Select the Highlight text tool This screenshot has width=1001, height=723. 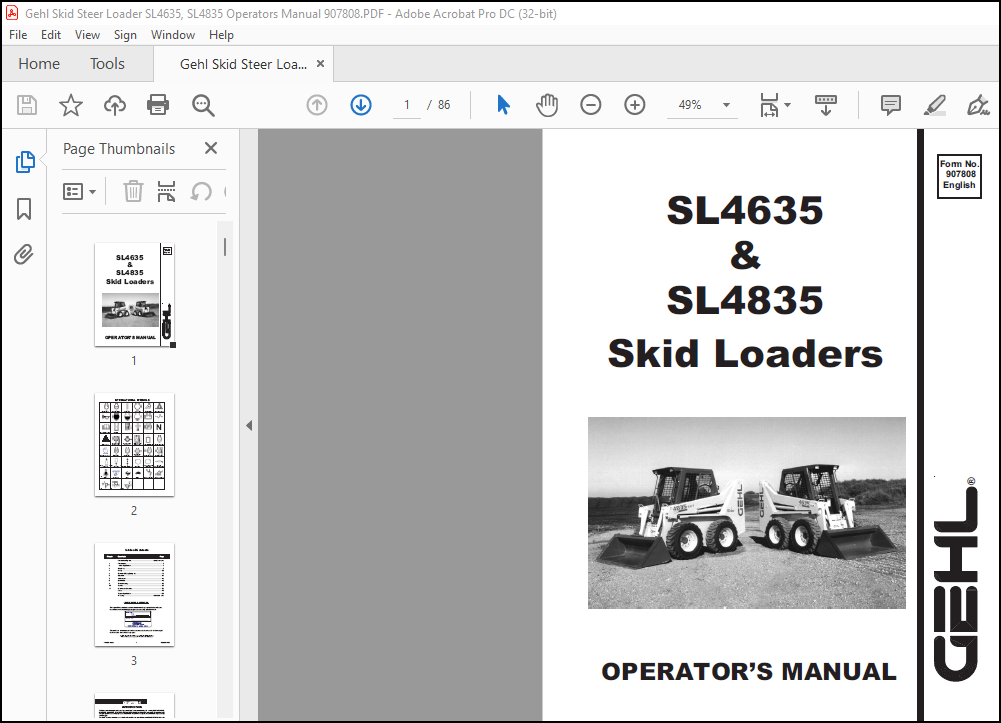pyautogui.click(x=935, y=105)
